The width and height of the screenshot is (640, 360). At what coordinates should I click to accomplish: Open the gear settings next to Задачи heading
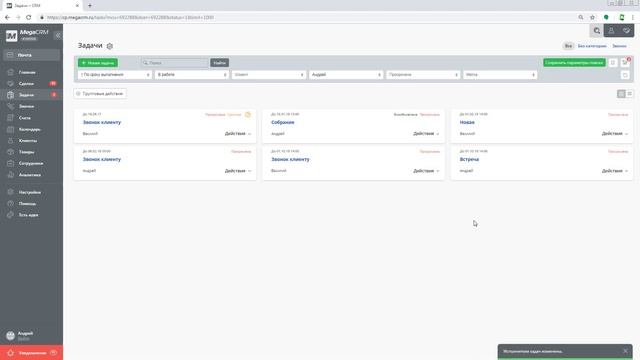click(x=110, y=46)
